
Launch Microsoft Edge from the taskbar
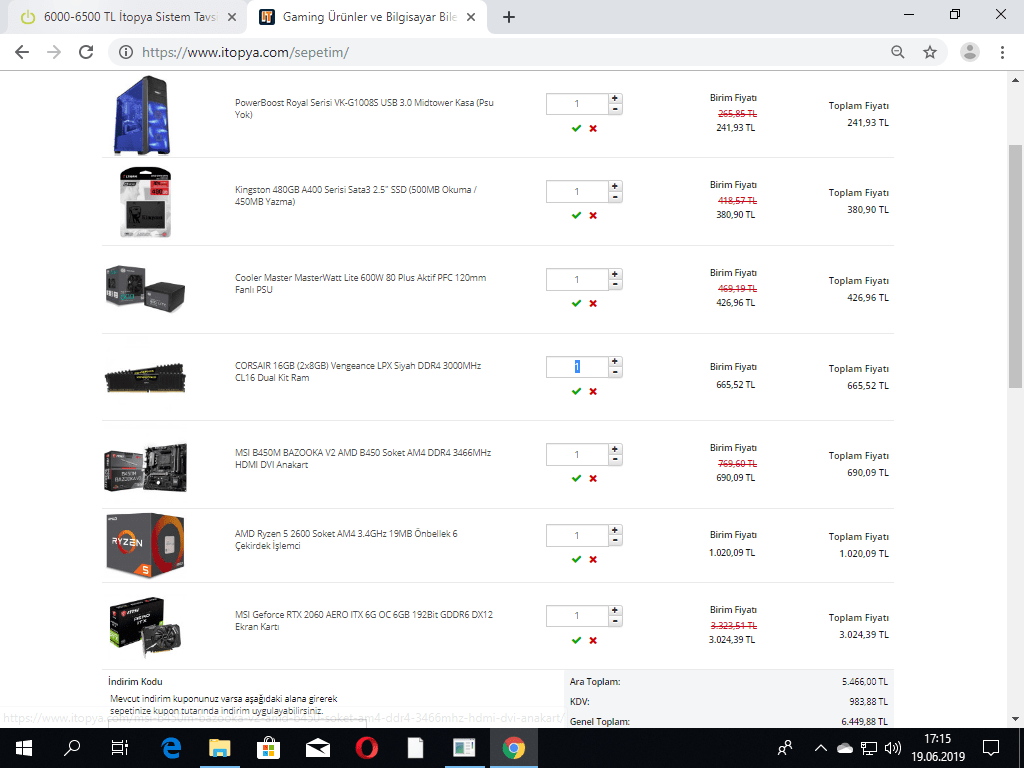[170, 748]
